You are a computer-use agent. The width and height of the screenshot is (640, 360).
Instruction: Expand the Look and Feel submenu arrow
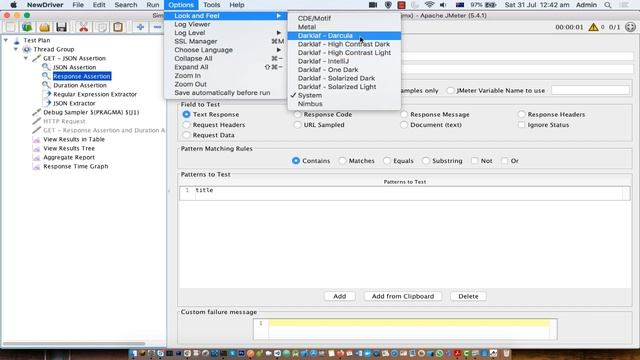(x=279, y=16)
